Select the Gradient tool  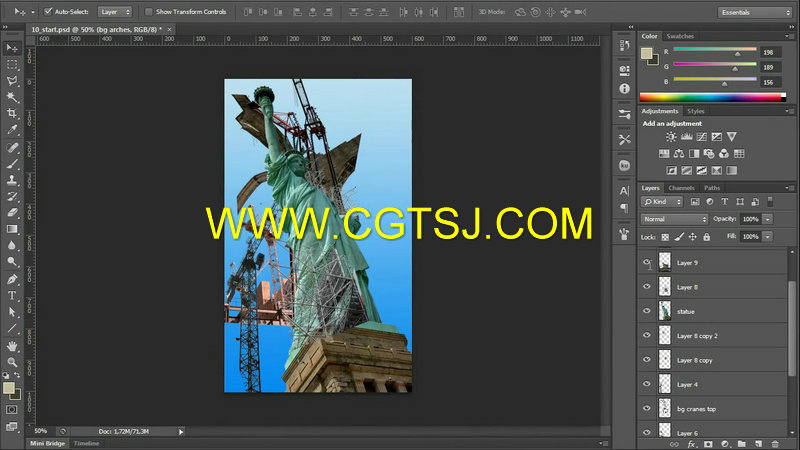coord(12,229)
